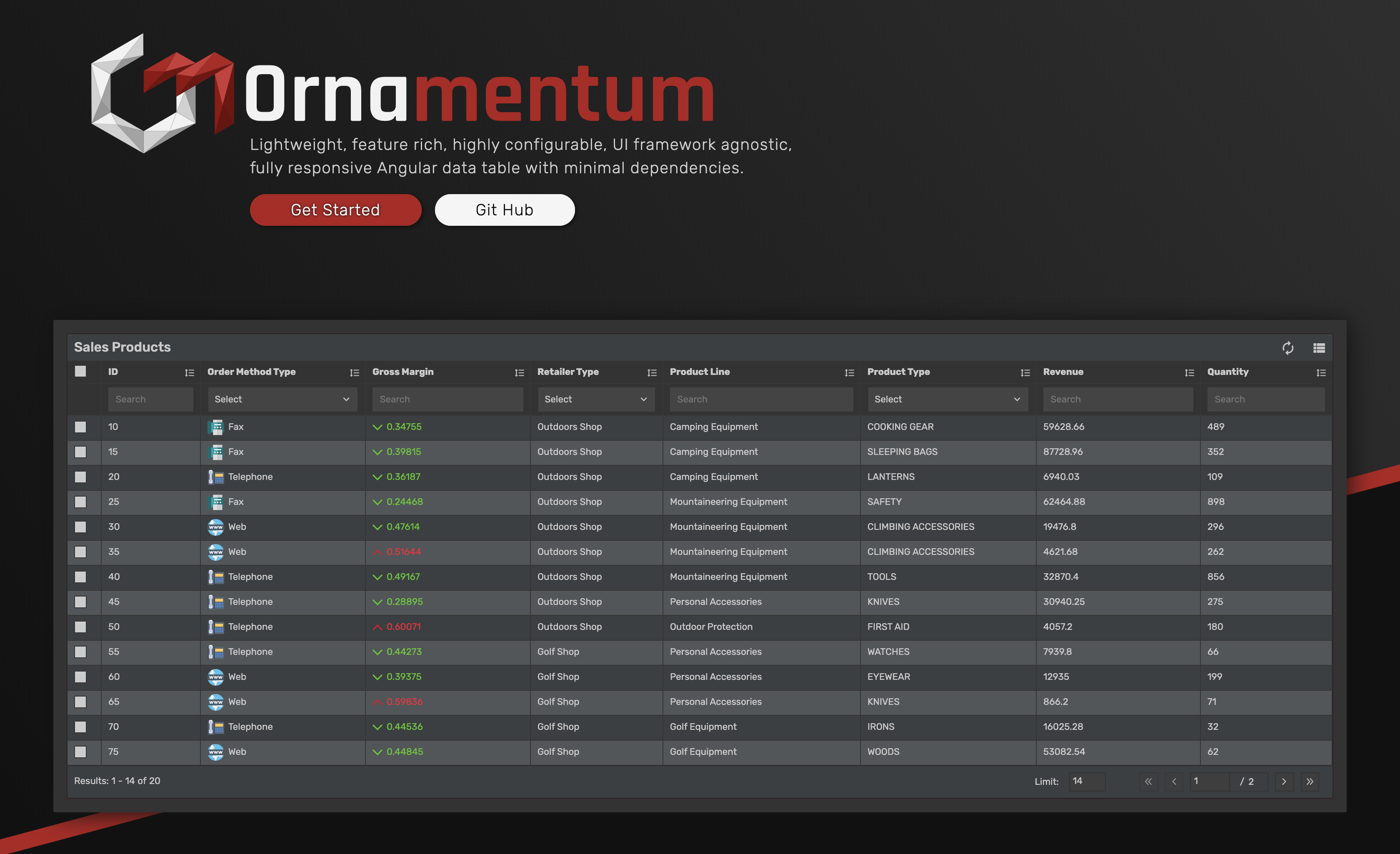Check the row with ID 25

point(81,502)
